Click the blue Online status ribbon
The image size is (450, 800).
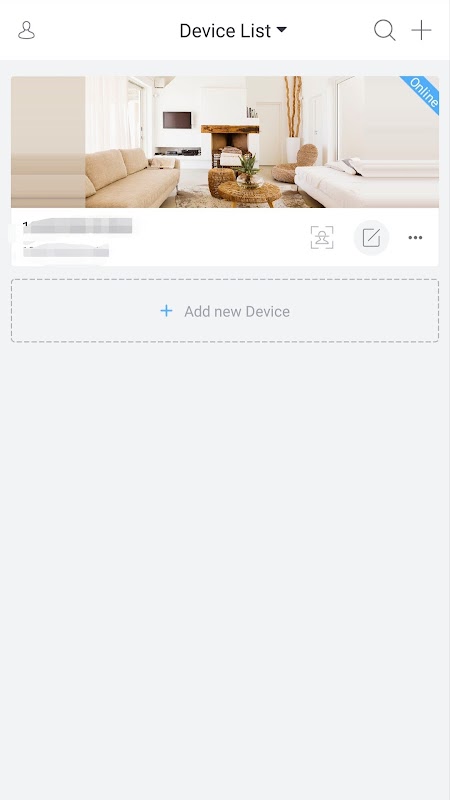click(422, 92)
